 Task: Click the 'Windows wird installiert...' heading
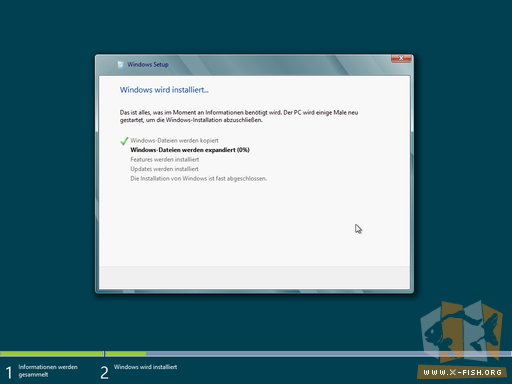[x=164, y=90]
